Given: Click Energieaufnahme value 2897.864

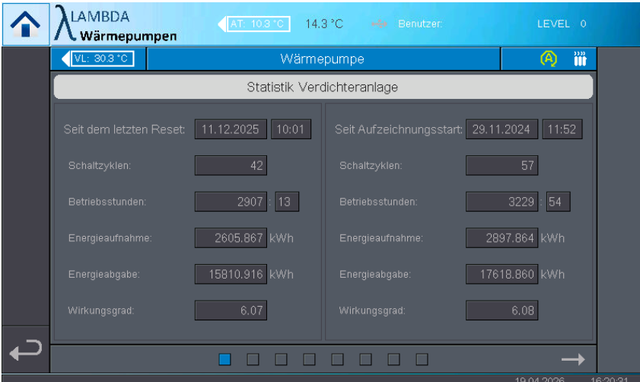Looking at the screenshot, I should 502,238.
